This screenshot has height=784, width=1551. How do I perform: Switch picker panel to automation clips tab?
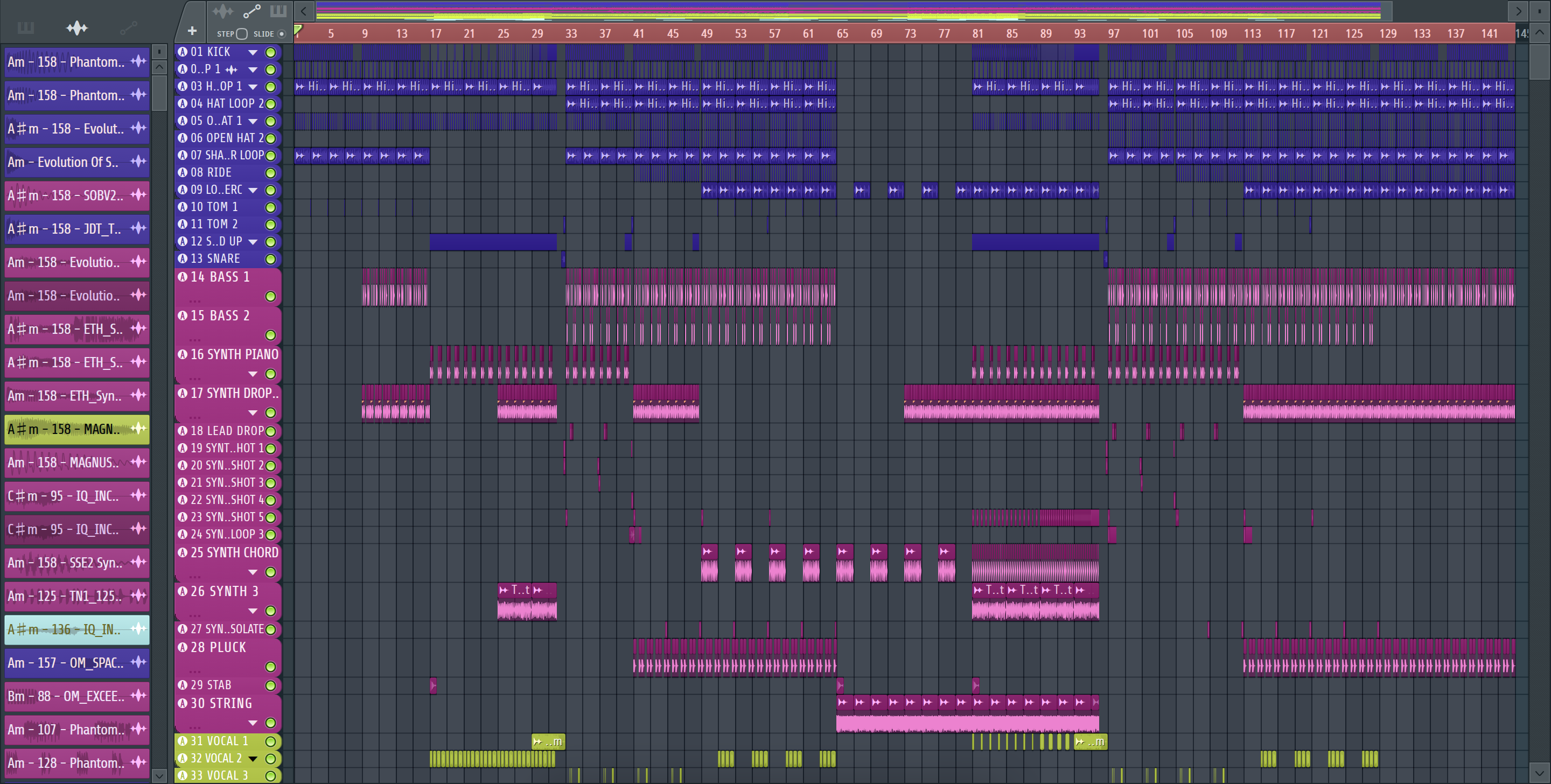click(128, 27)
